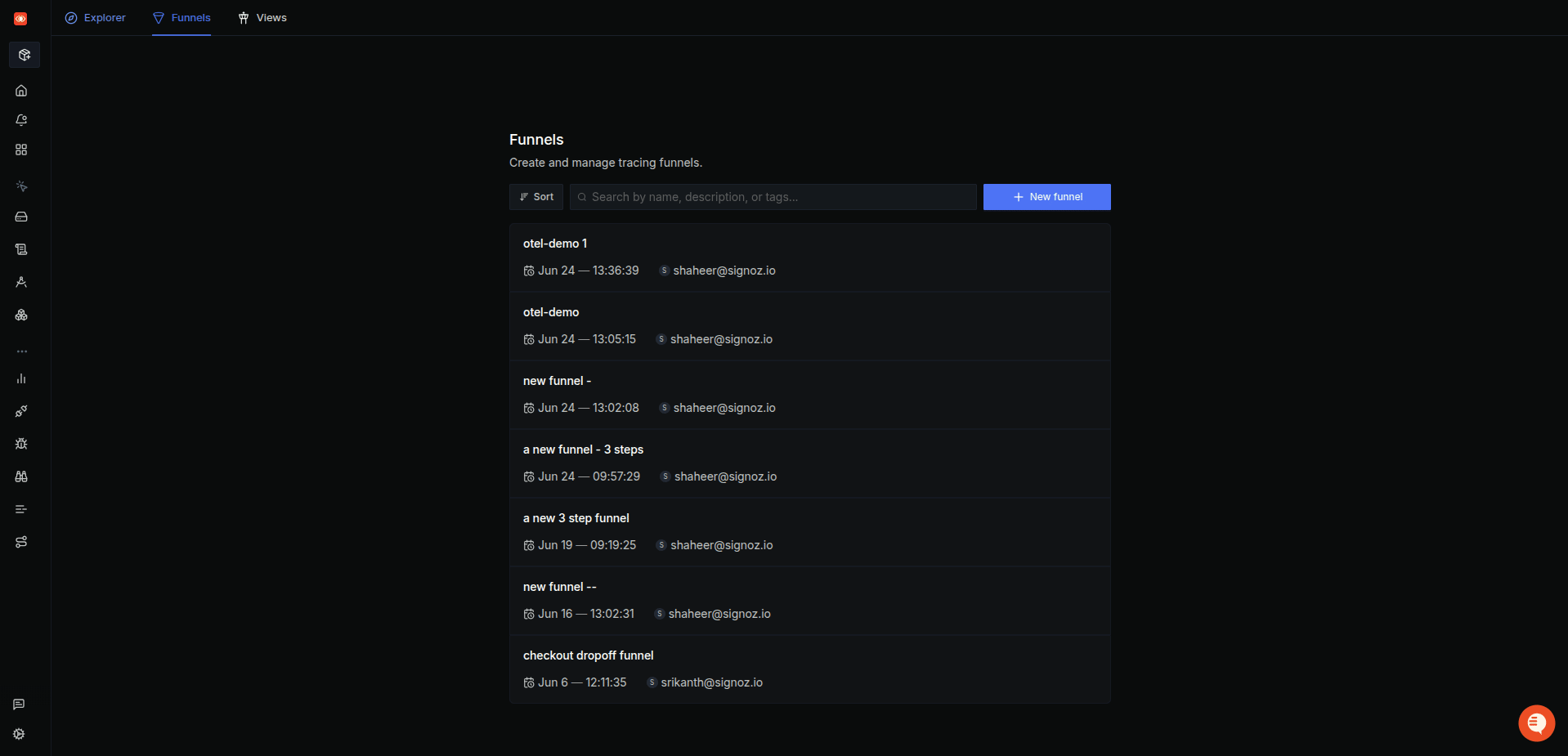The height and width of the screenshot is (756, 1568).
Task: Click the New funnel button
Action: [x=1046, y=197]
